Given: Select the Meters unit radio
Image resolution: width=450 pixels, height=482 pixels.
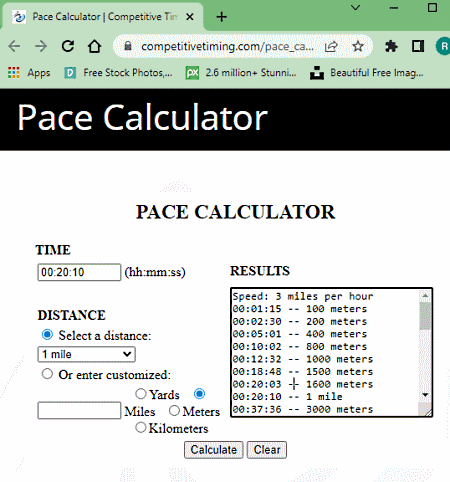Looking at the screenshot, I should (x=174, y=411).
